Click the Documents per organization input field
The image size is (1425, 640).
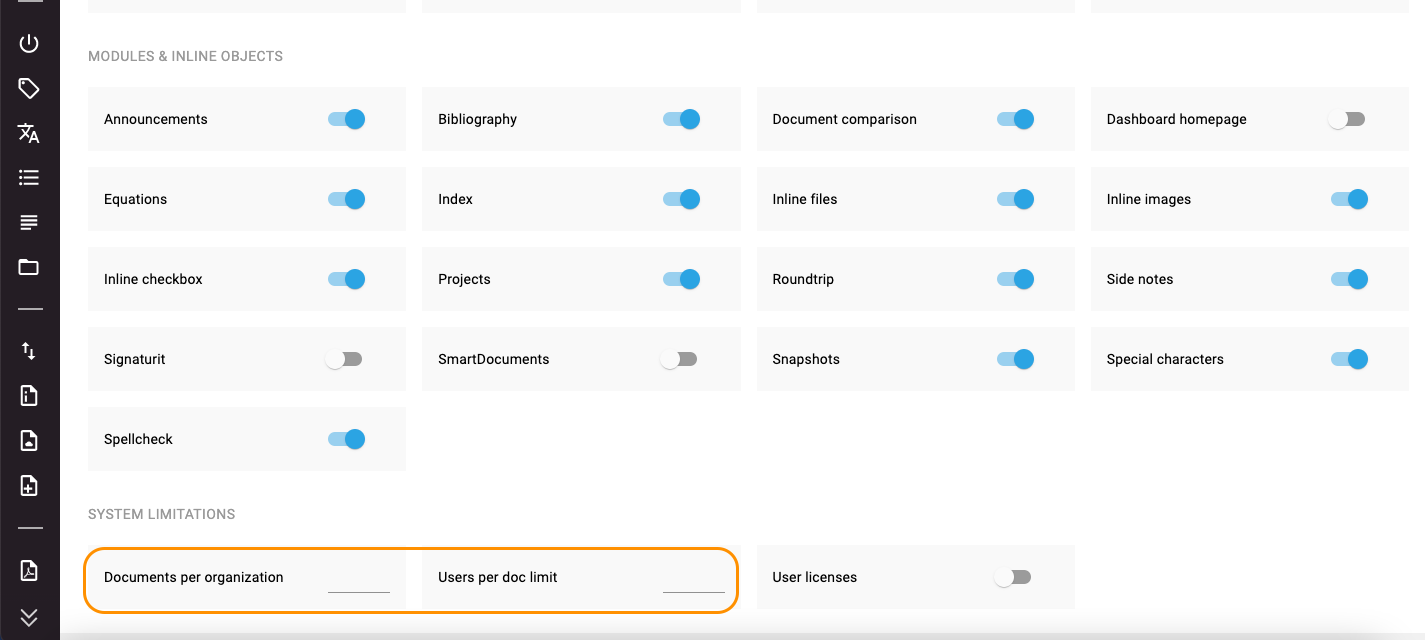359,578
